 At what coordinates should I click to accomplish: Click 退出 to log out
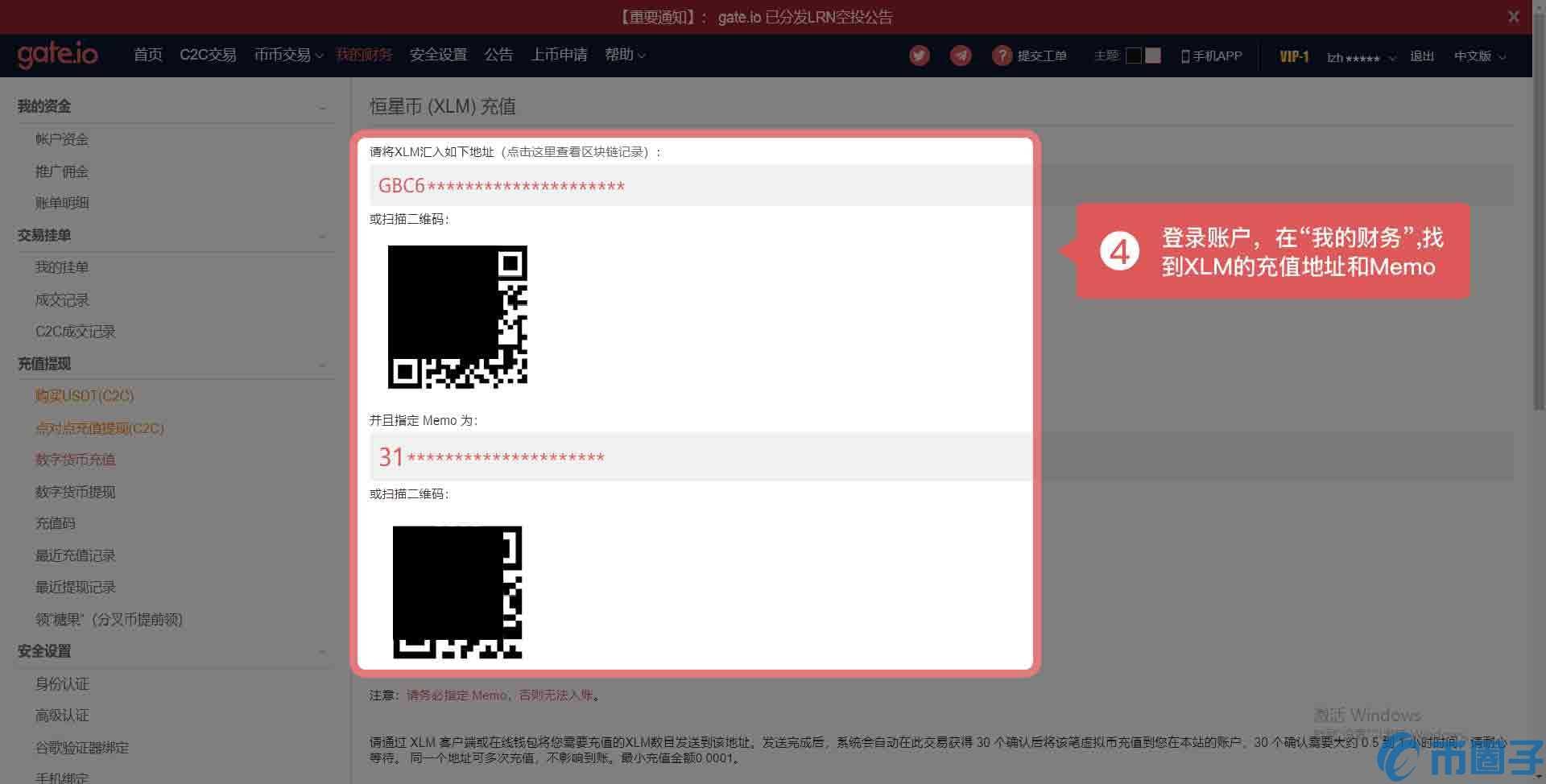coord(1422,56)
